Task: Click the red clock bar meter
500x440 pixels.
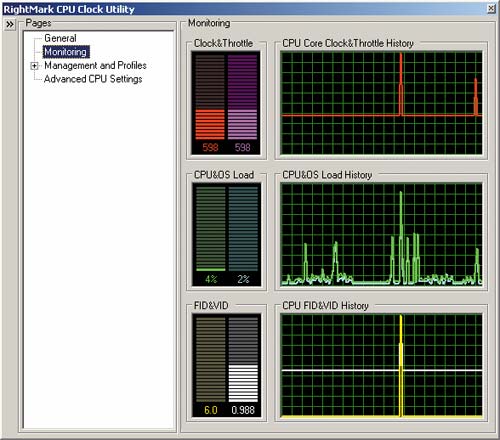Action: pos(210,97)
